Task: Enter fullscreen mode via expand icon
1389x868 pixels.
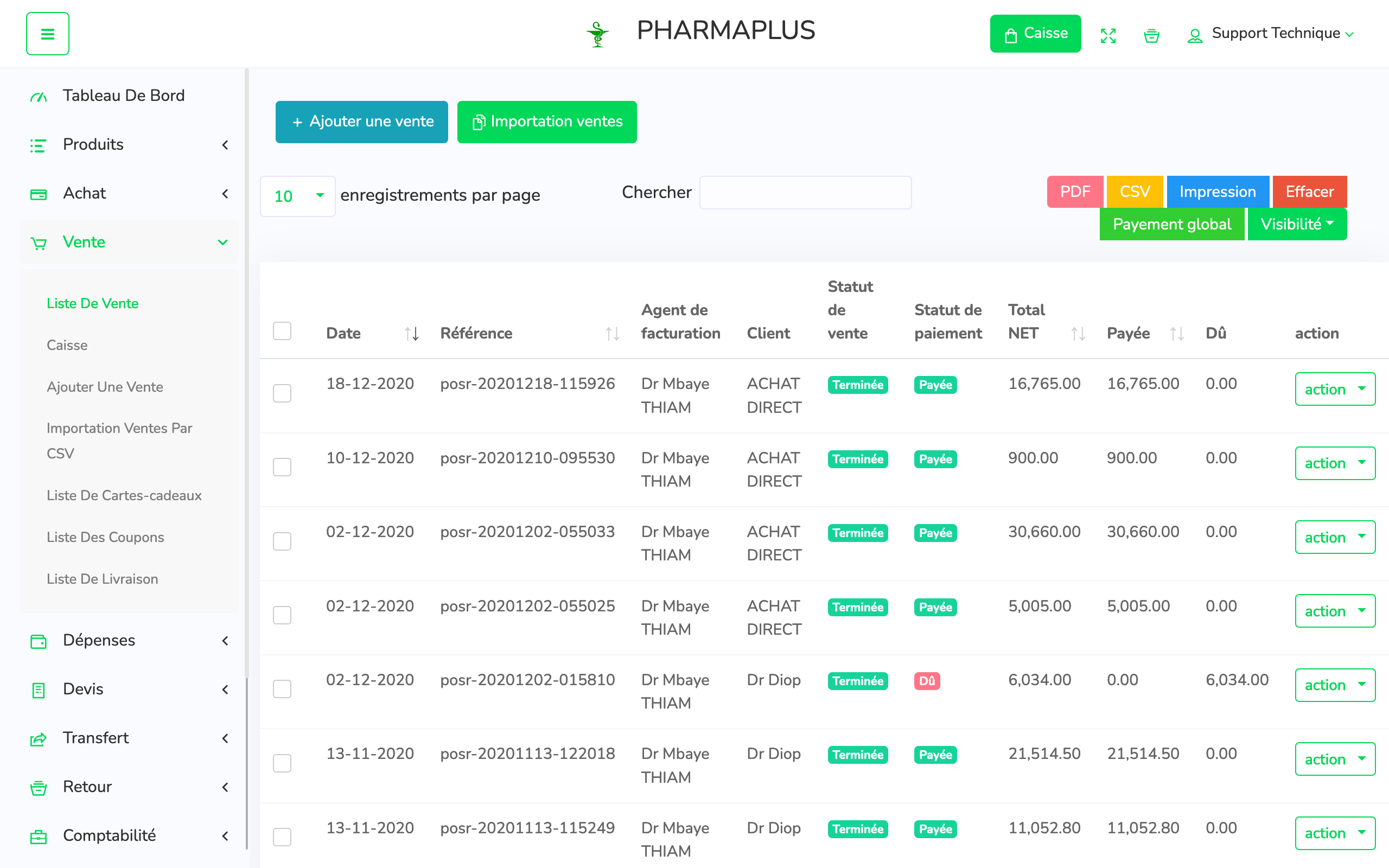Action: tap(1108, 36)
